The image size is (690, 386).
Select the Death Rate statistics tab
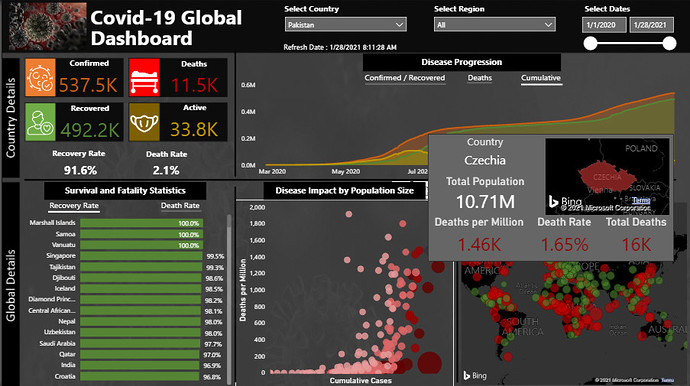tap(180, 206)
